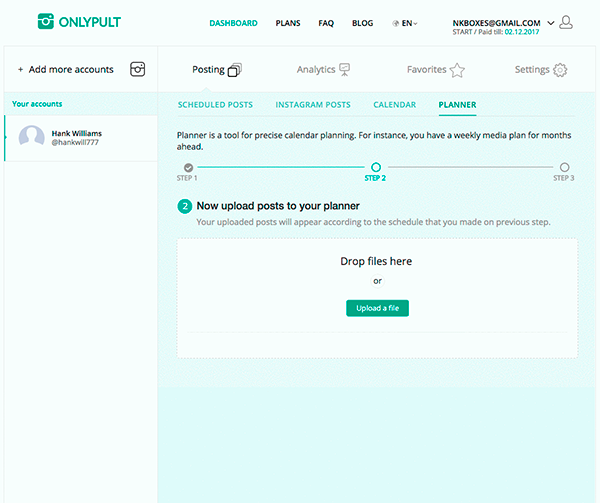The height and width of the screenshot is (503, 600).
Task: Click the Onlypult camera logo icon
Action: (x=46, y=21)
